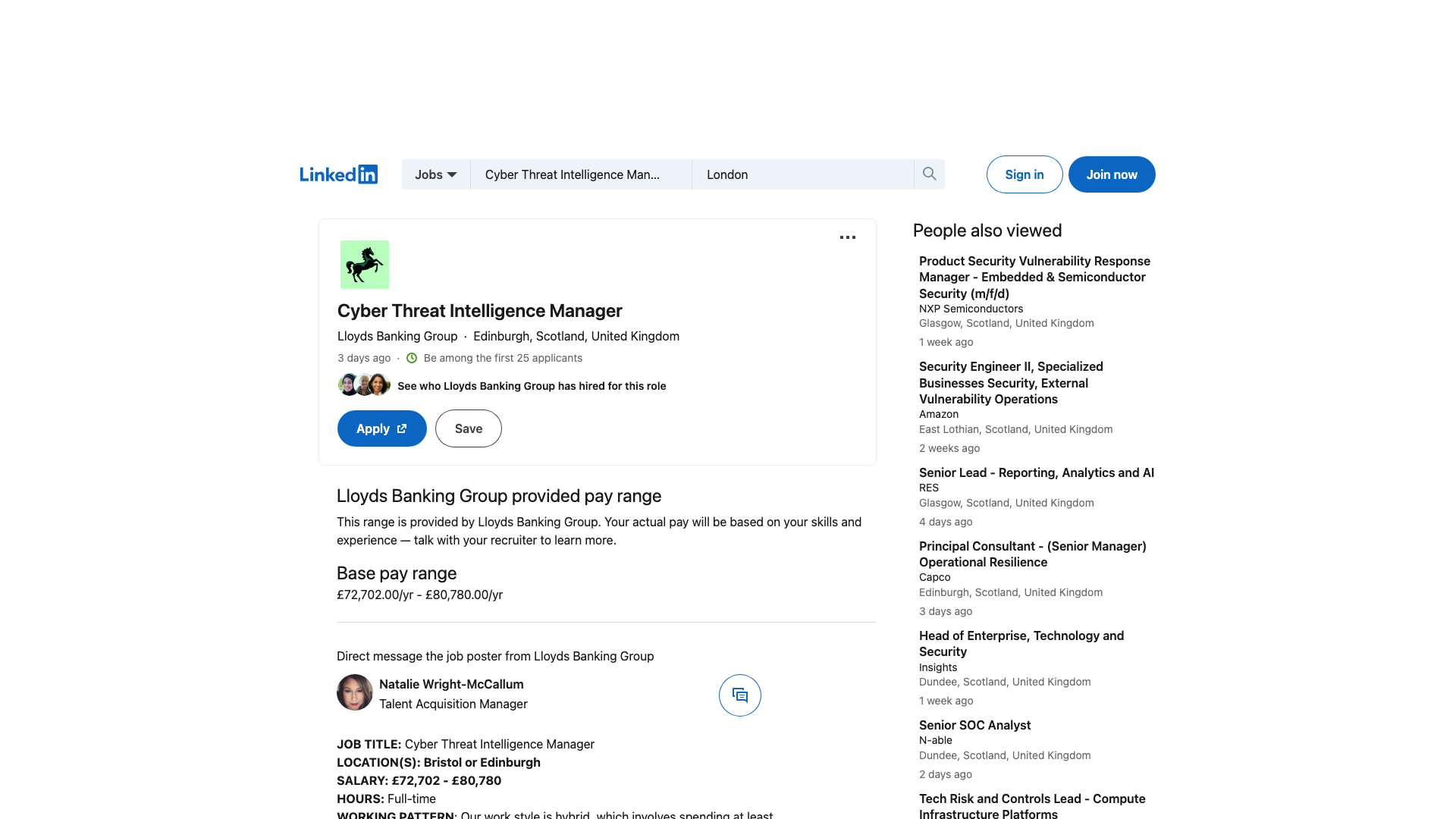Edit the job title search field

pyautogui.click(x=581, y=174)
